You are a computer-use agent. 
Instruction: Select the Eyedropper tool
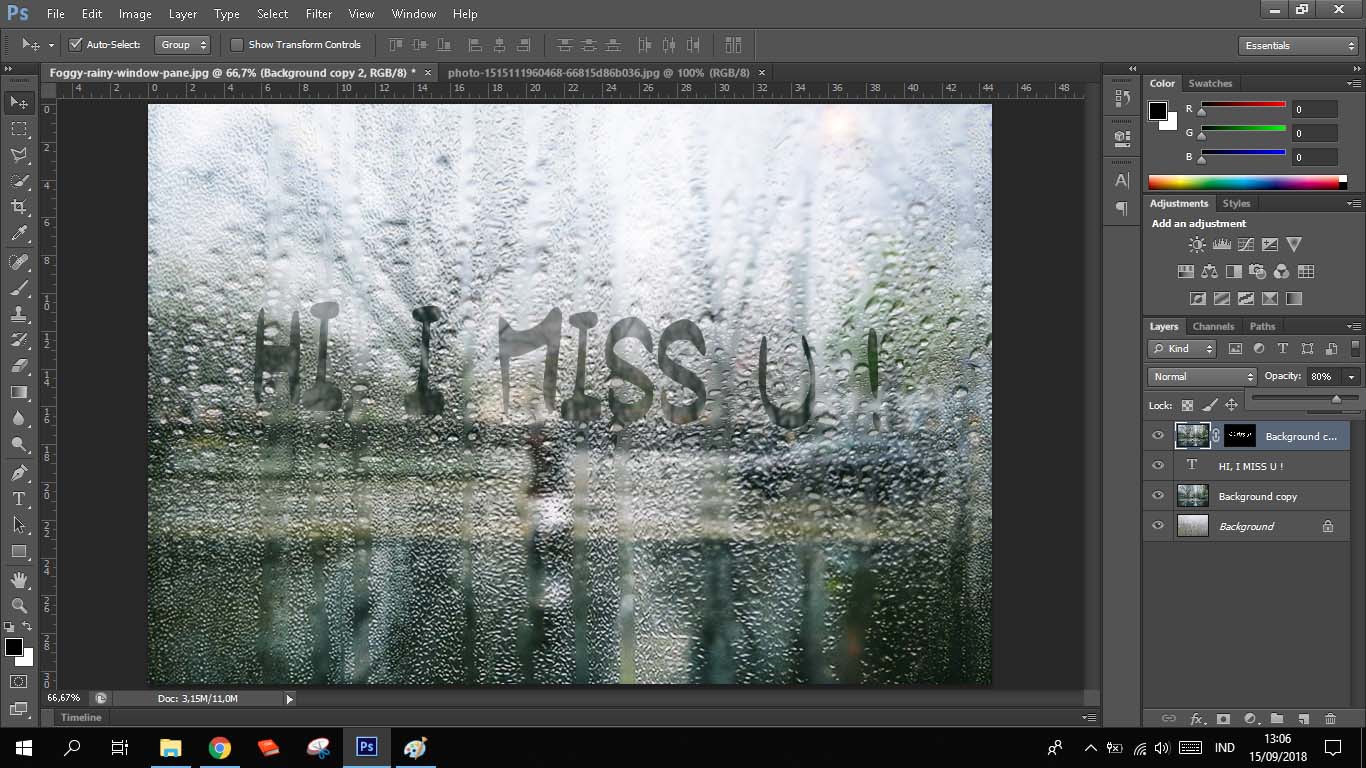[x=19, y=234]
